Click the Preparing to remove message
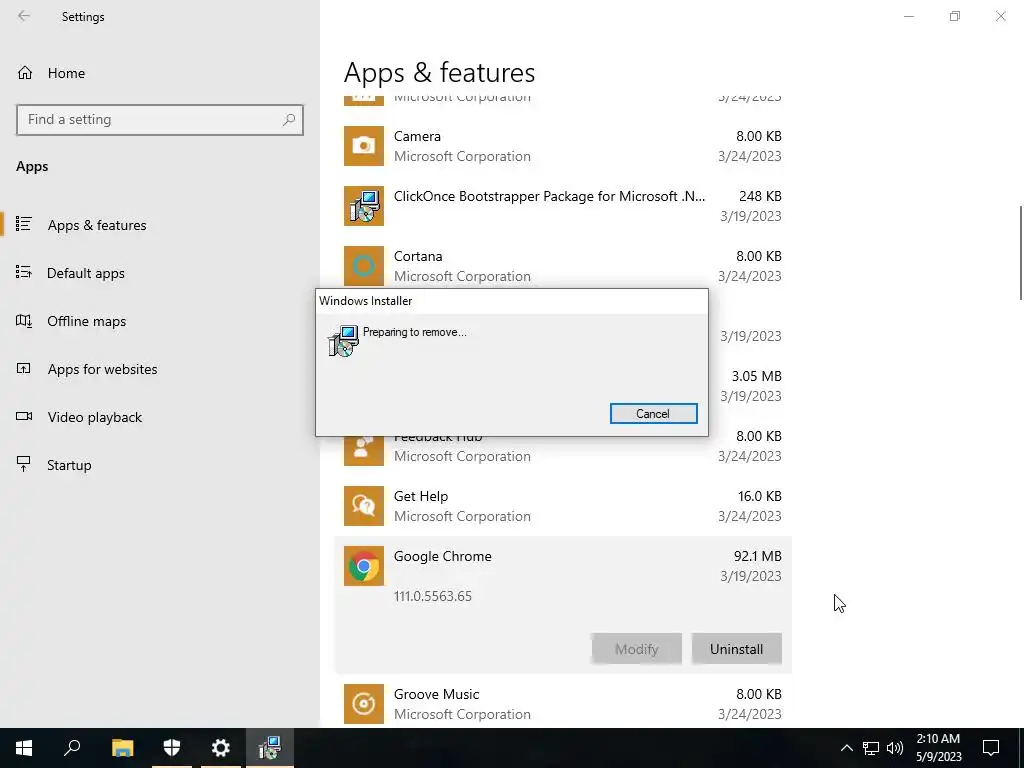 415,332
